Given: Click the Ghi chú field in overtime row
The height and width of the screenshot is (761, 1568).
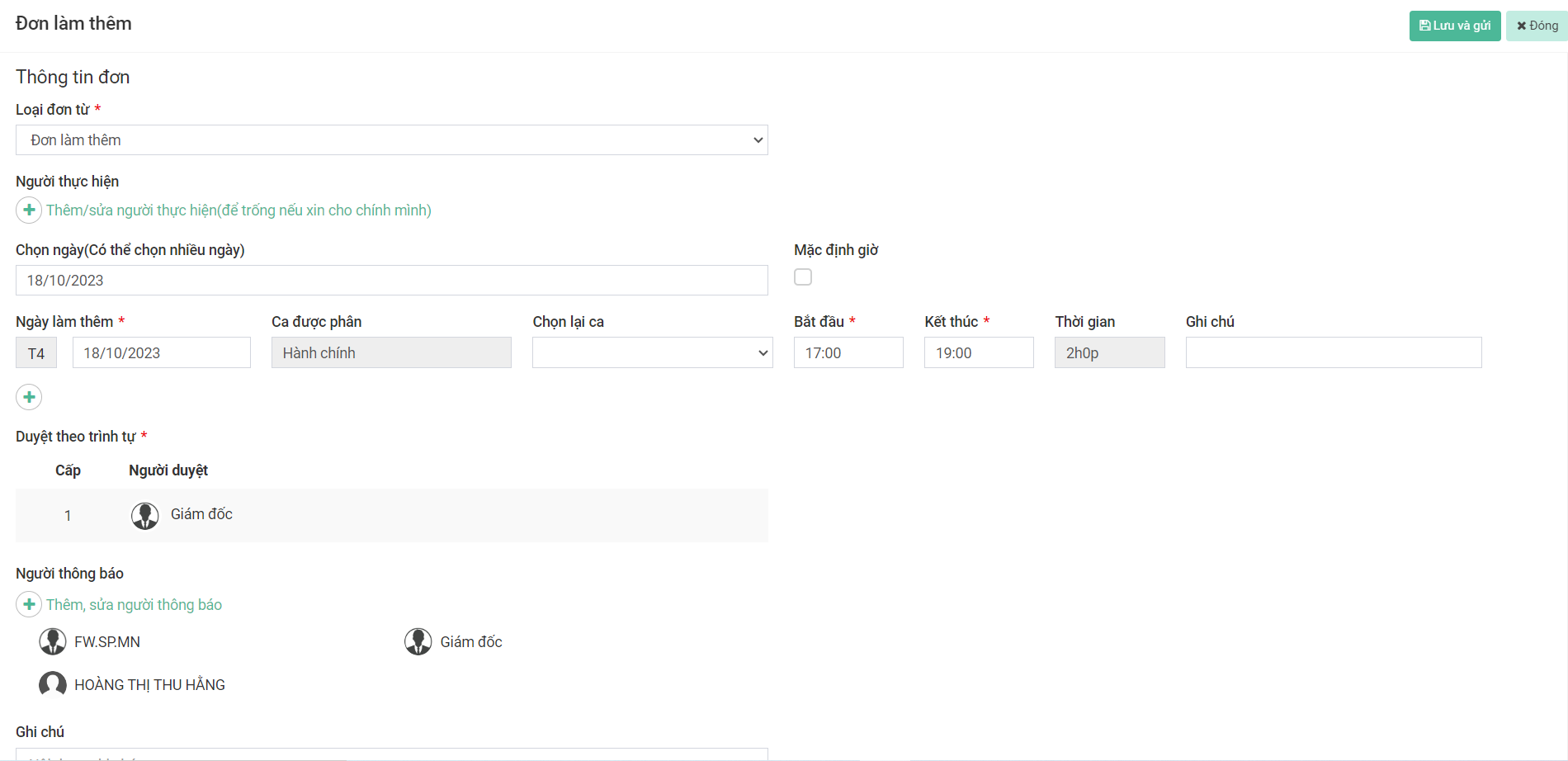Looking at the screenshot, I should (1333, 353).
